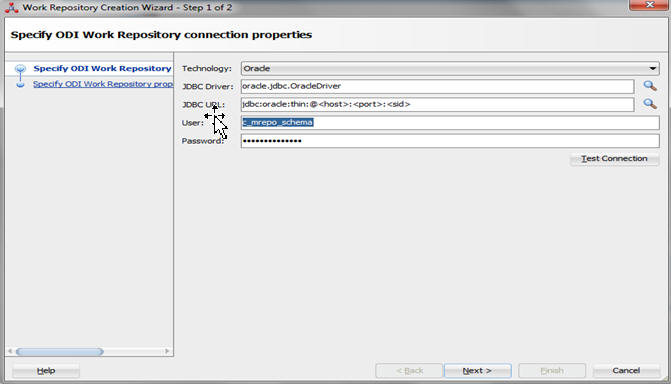Focus the JDBC Driver input field

(437, 86)
